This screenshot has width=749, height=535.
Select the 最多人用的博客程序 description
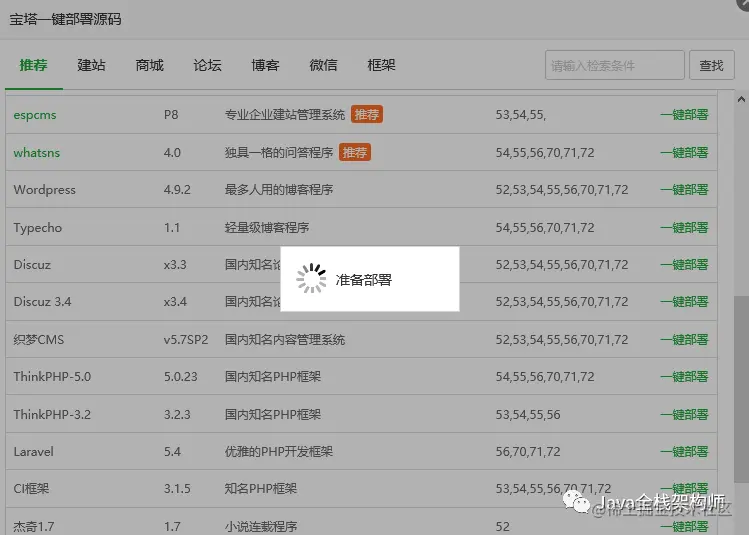click(x=279, y=190)
